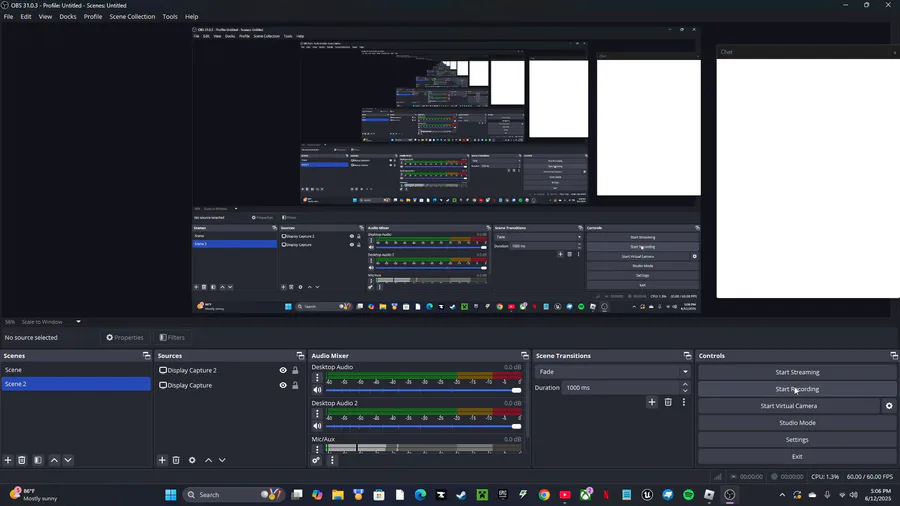
Task: Mute Desktop Audio speaker icon
Action: coord(317,390)
